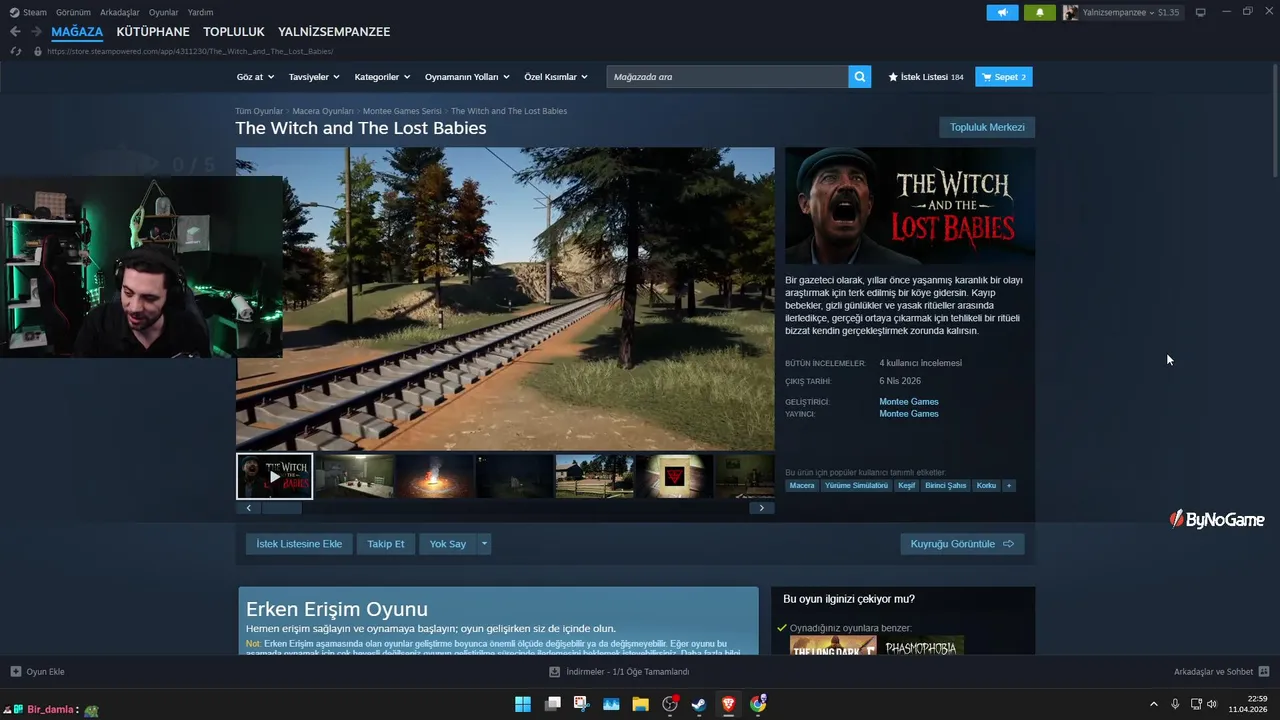Expand the Özel Kısımlar menu
Viewport: 1280px width, 720px height.
coord(556,77)
